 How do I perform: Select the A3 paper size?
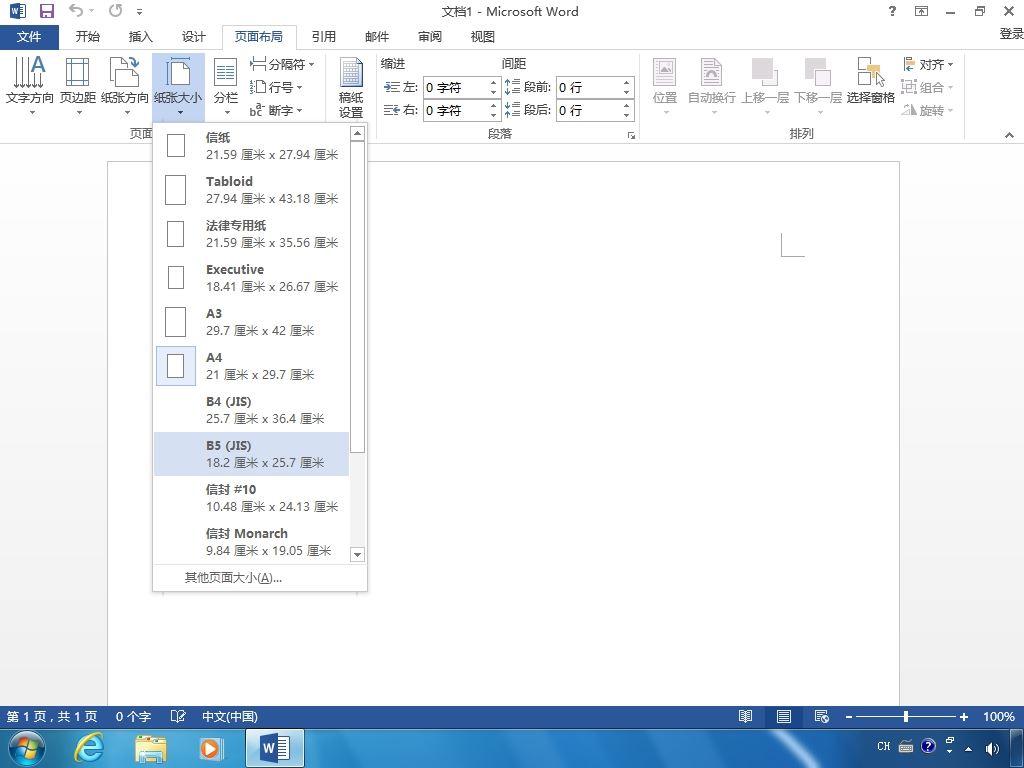point(251,322)
